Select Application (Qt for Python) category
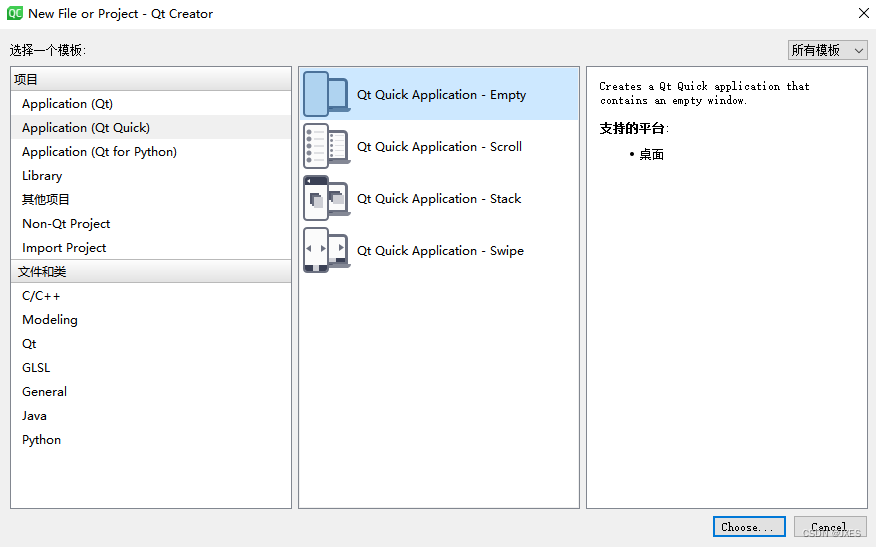The image size is (876, 547). click(151, 151)
